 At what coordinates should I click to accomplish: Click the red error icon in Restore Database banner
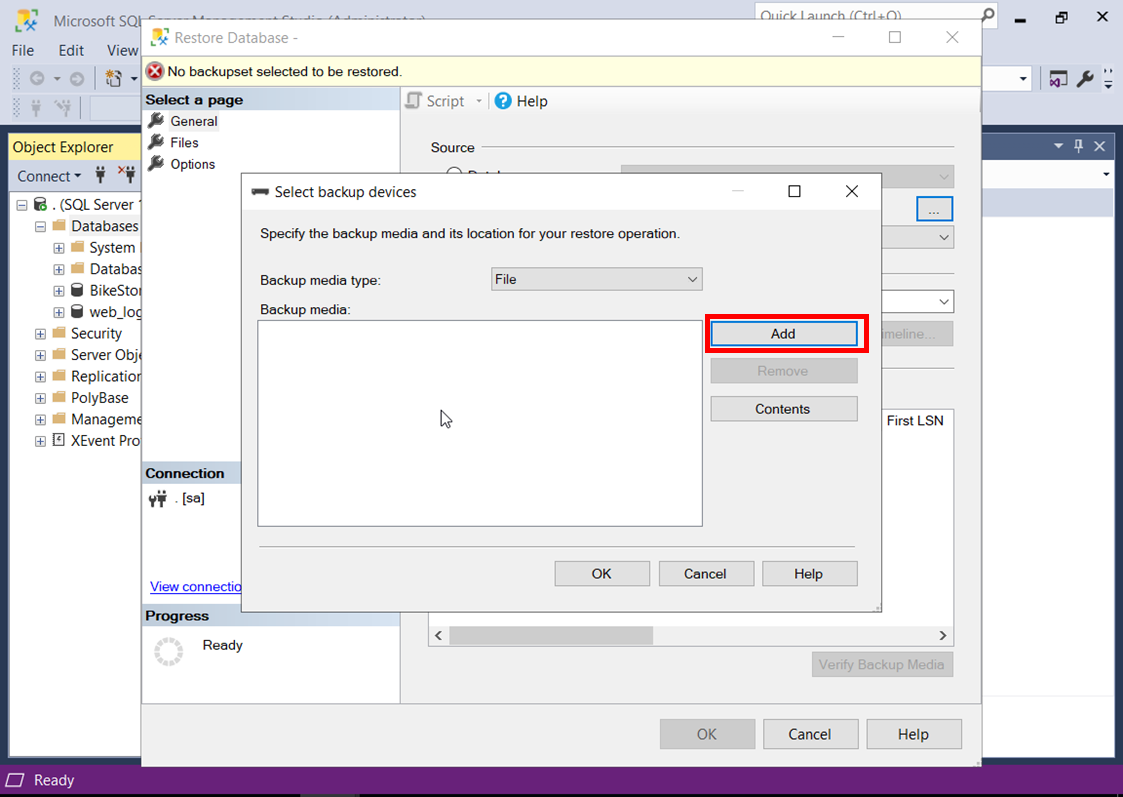pos(155,72)
